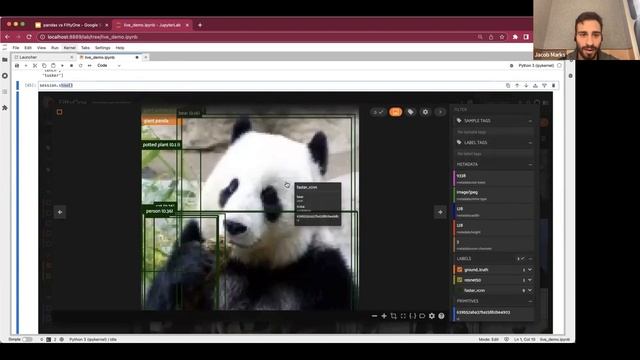Collapse the SAMPLE TAGS section

click(530, 121)
